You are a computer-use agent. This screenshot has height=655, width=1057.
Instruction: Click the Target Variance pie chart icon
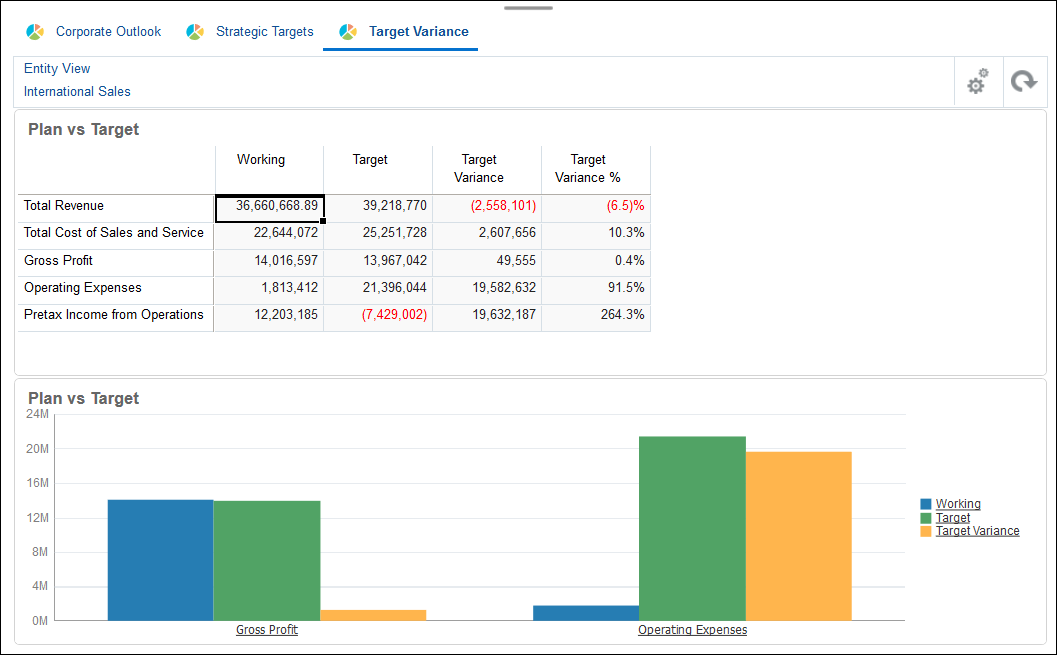coord(347,31)
